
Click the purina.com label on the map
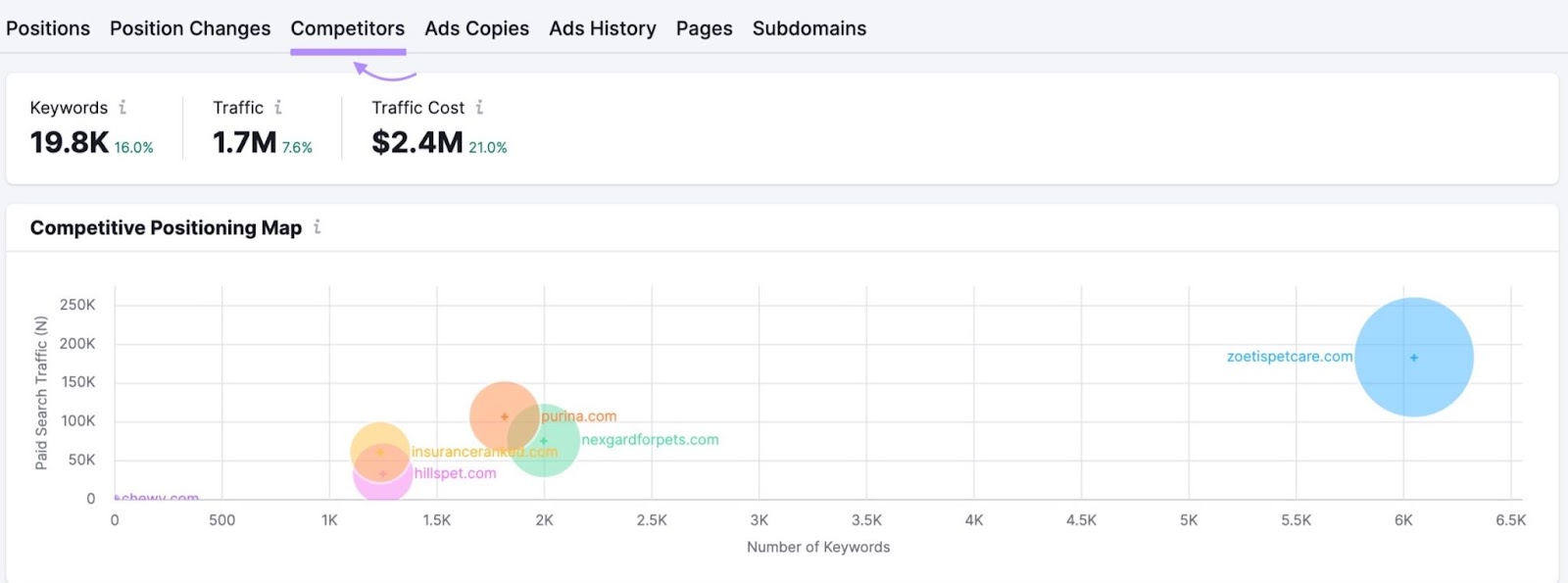579,416
